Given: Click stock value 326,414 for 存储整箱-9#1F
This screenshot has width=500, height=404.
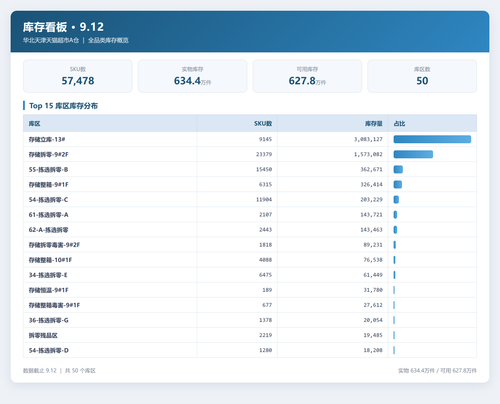Looking at the screenshot, I should (371, 184).
